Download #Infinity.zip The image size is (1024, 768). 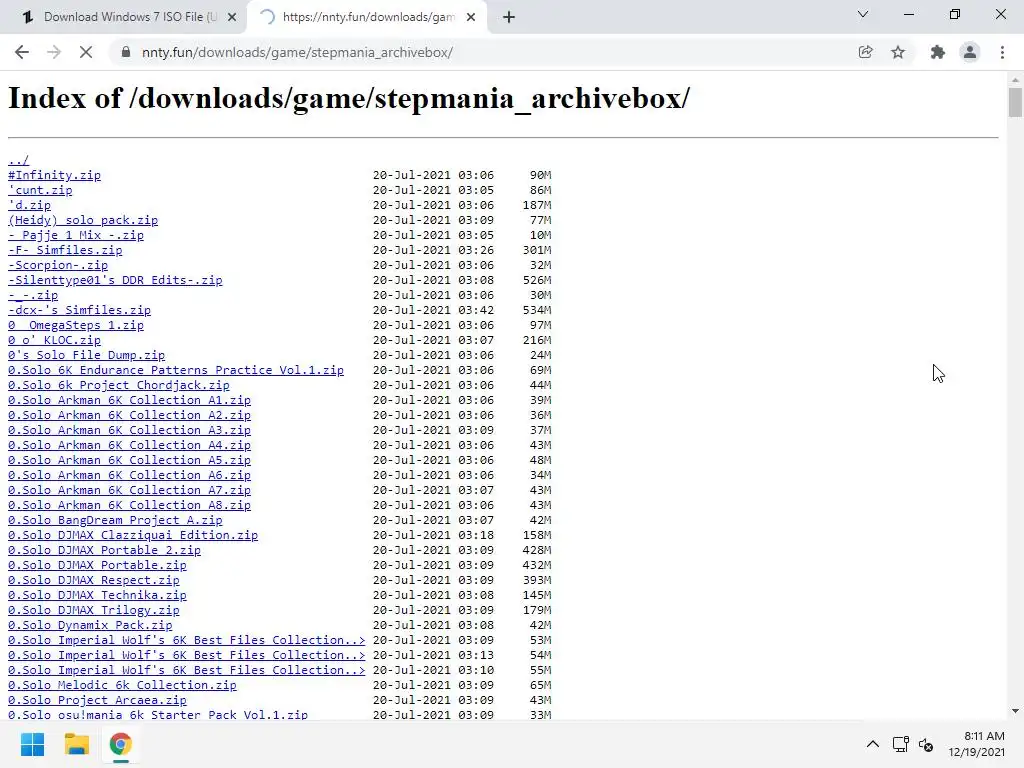[54, 175]
